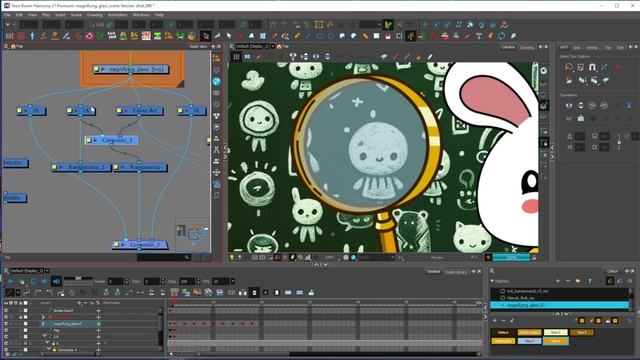Click the circular editor icon right of the palette arrow

[x=610, y=281]
